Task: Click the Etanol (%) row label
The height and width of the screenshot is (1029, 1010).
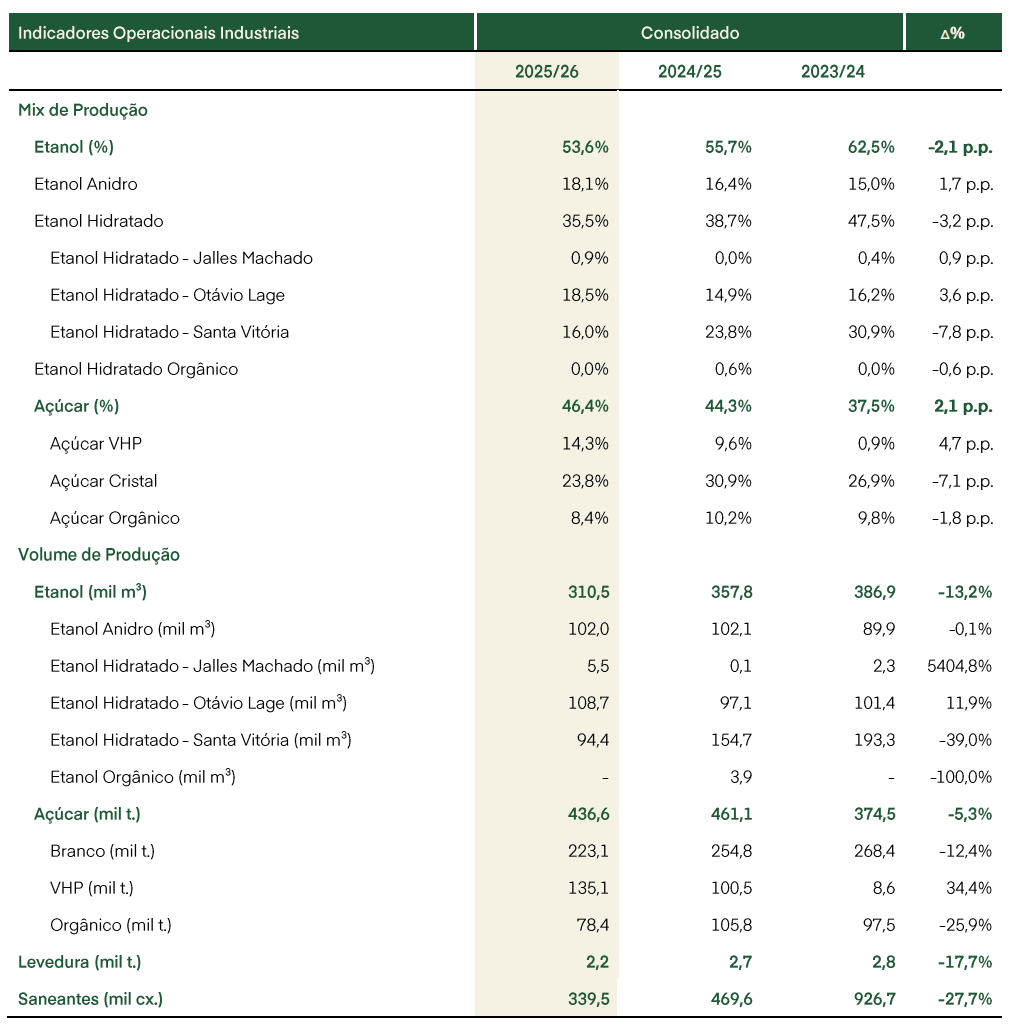Action: (74, 147)
